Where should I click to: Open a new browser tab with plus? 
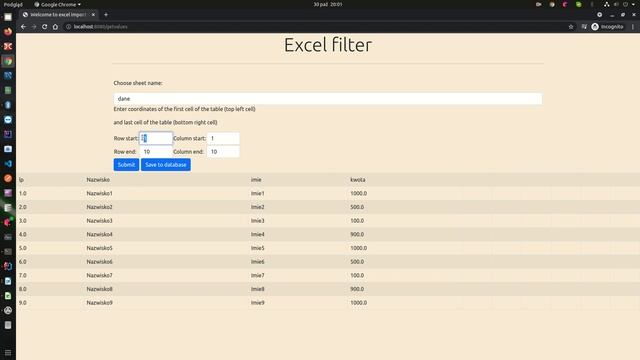point(106,15)
